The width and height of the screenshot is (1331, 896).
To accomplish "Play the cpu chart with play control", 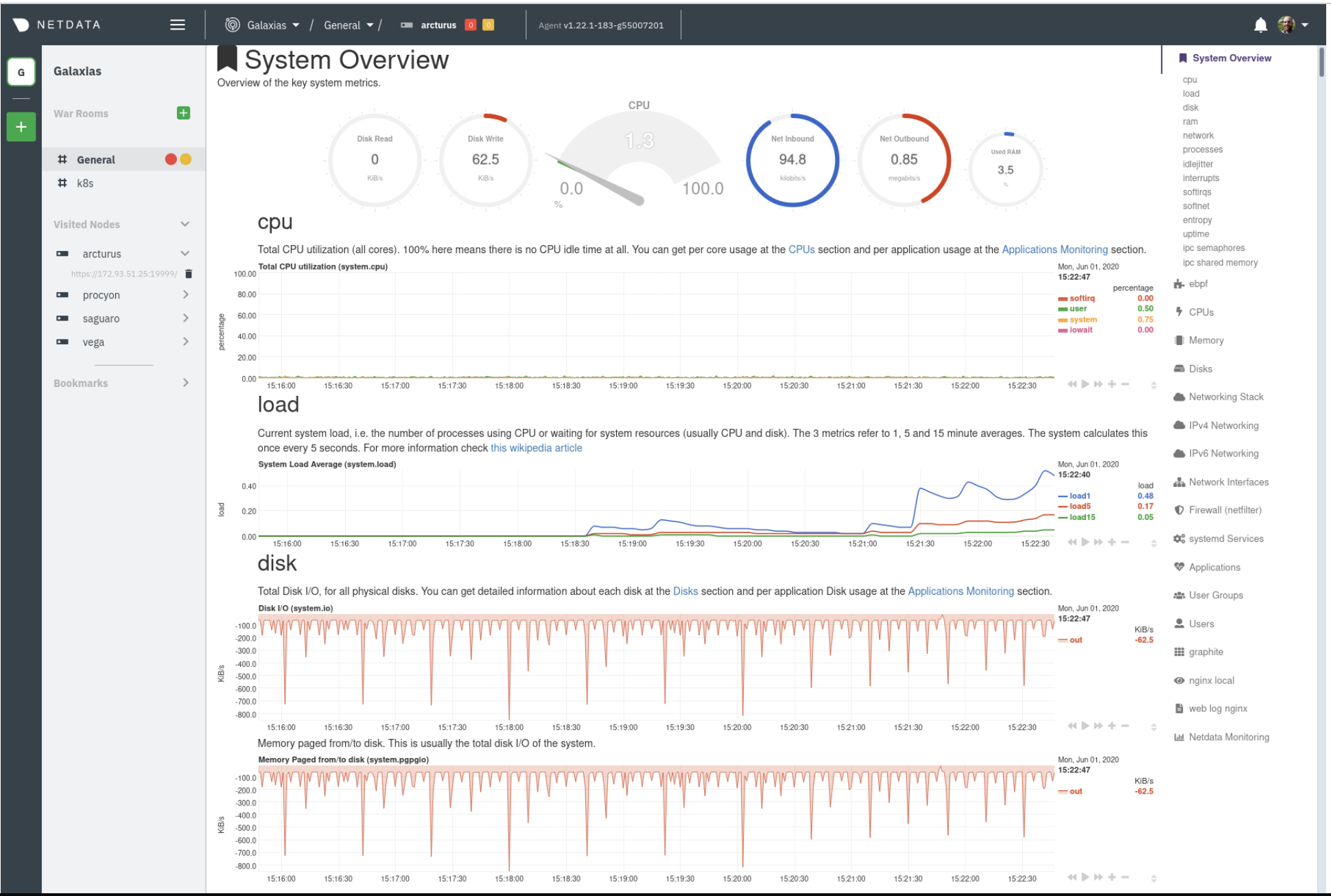I will (x=1085, y=384).
